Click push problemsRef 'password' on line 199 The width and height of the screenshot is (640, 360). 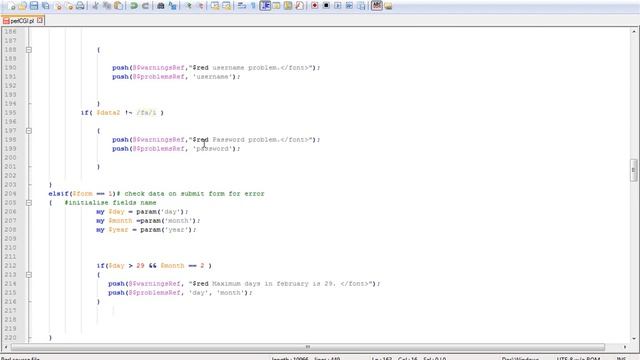pyautogui.click(x=176, y=149)
